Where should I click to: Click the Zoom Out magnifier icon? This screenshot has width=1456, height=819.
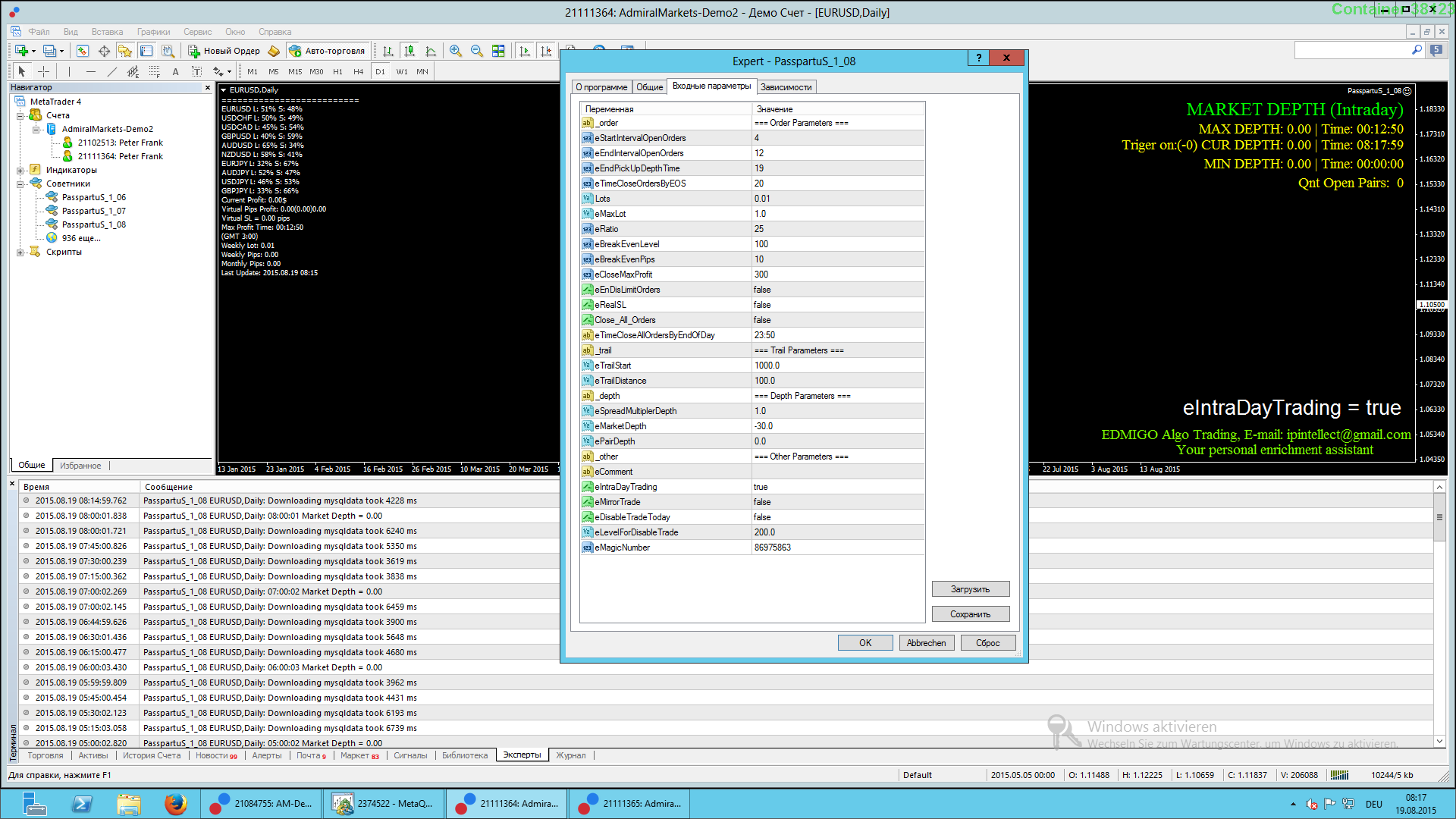tap(477, 51)
